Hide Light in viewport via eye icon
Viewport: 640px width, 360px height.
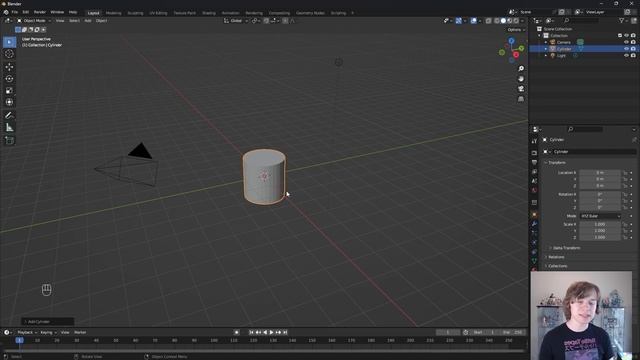(627, 56)
